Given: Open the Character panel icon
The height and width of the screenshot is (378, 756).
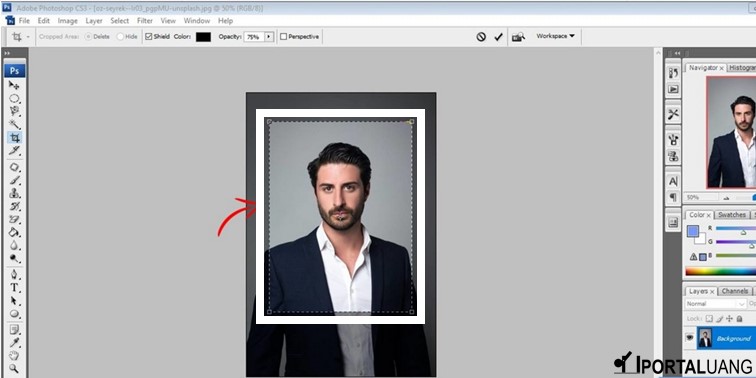Looking at the screenshot, I should pyautogui.click(x=673, y=181).
